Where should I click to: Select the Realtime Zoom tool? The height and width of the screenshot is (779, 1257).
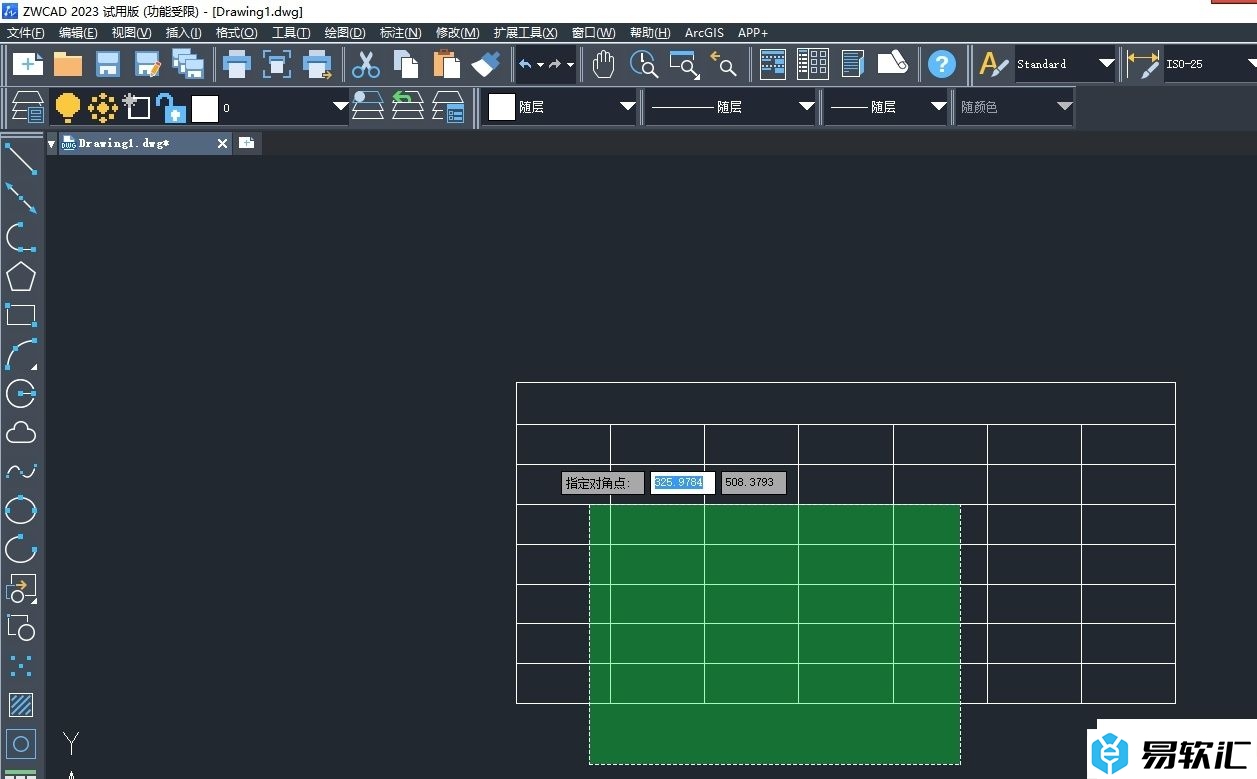coord(644,65)
